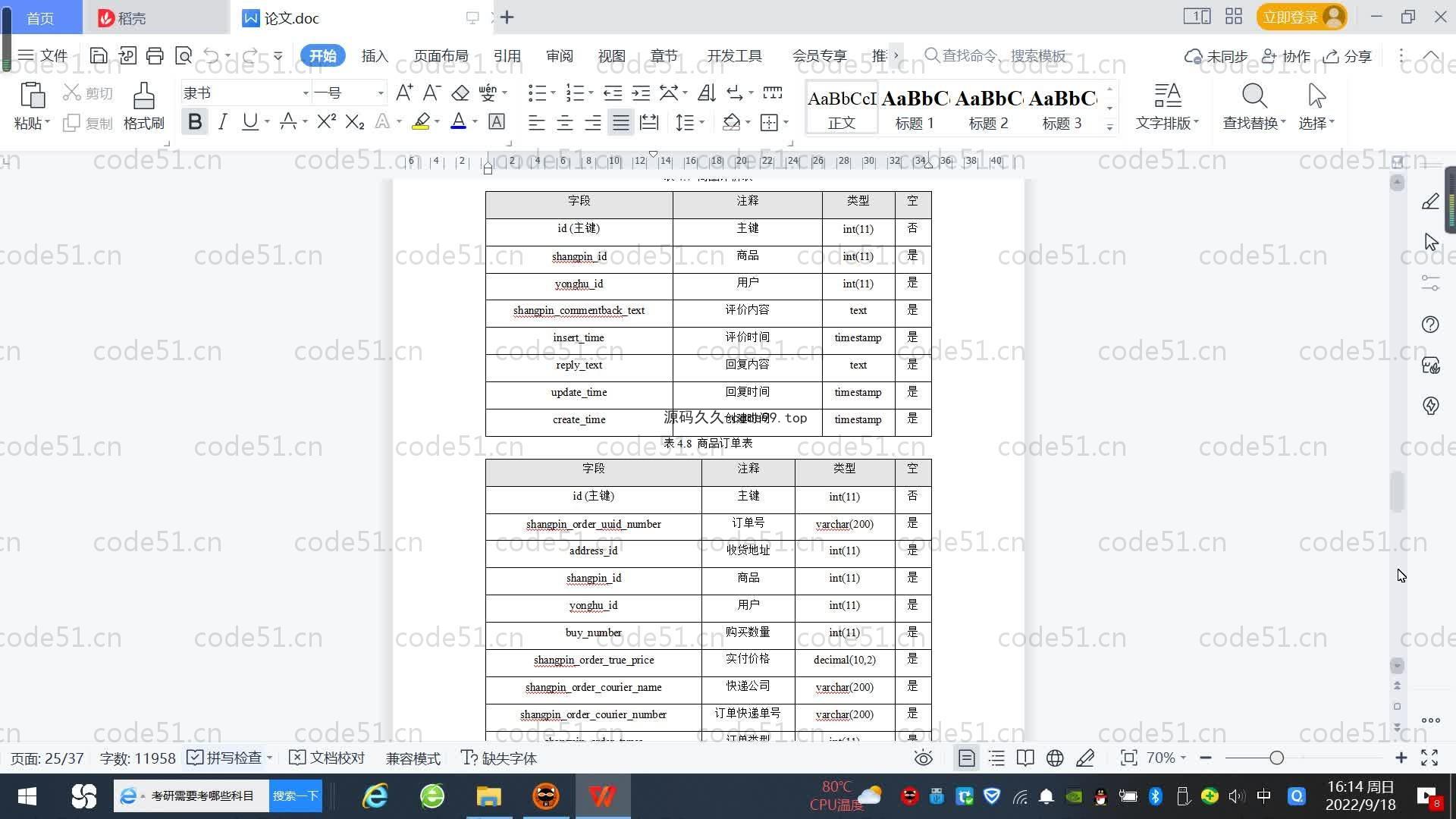
Task: Toggle justified alignment
Action: [620, 122]
